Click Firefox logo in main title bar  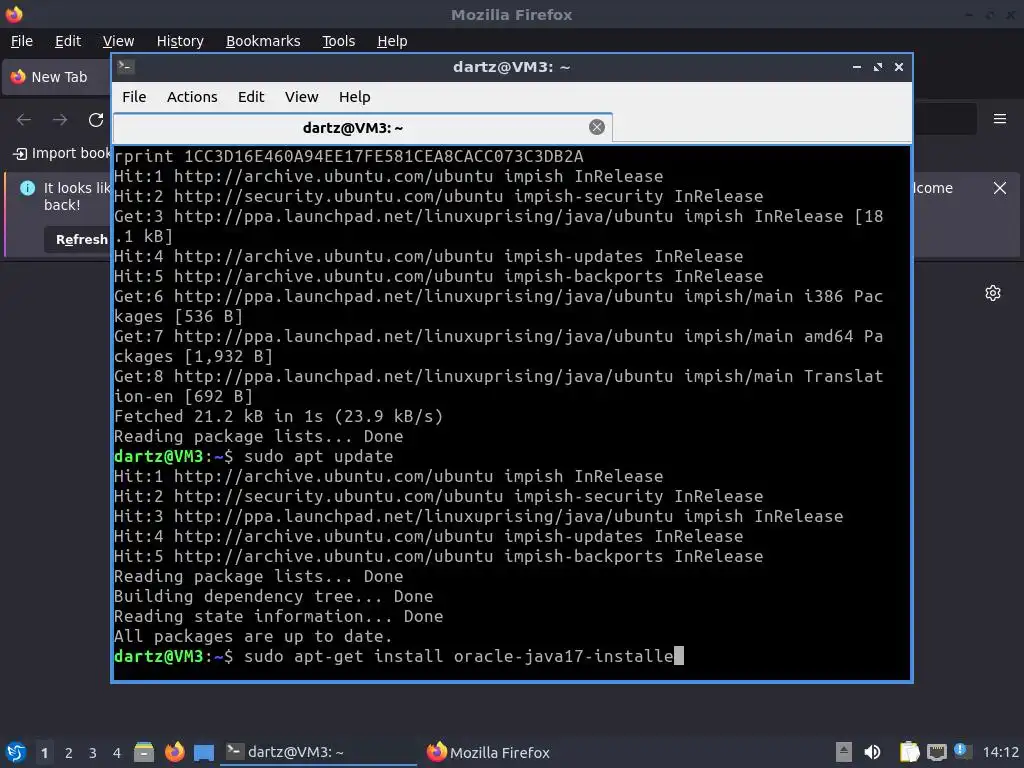14,14
